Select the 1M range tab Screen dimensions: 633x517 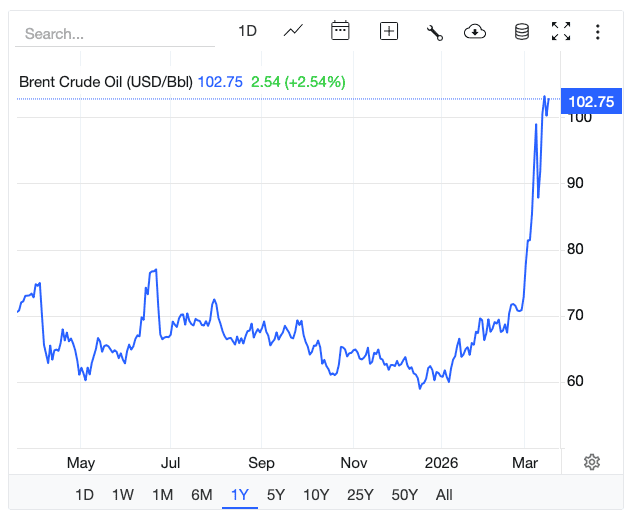click(x=162, y=494)
